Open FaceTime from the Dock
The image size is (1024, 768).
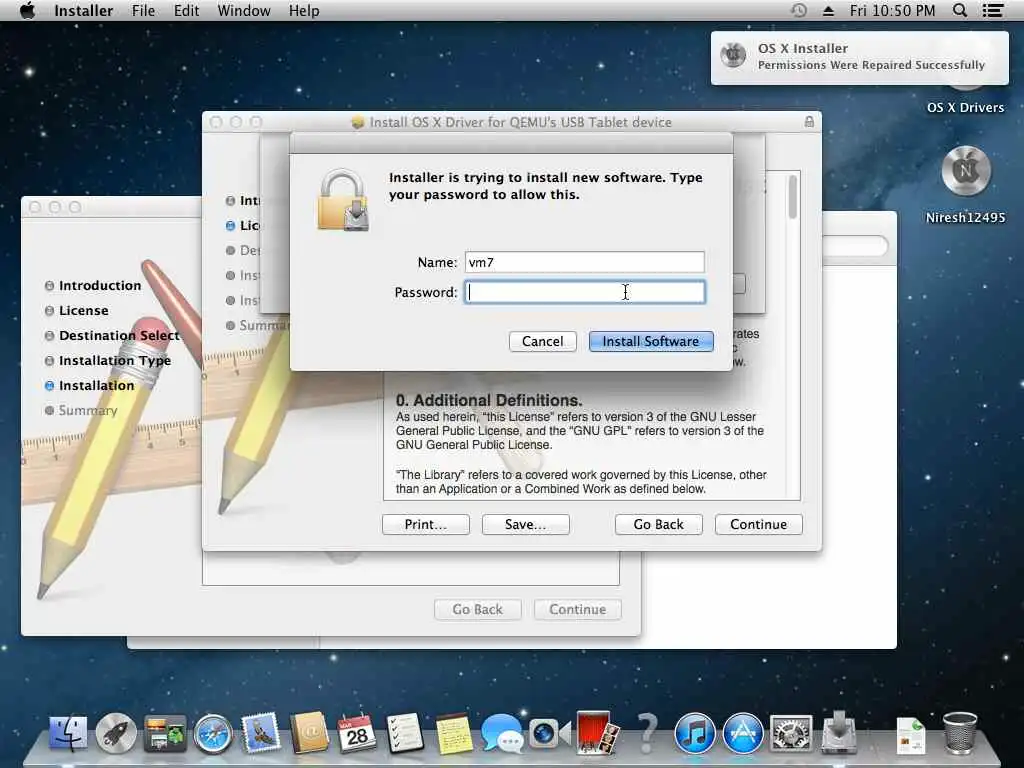pyautogui.click(x=549, y=733)
